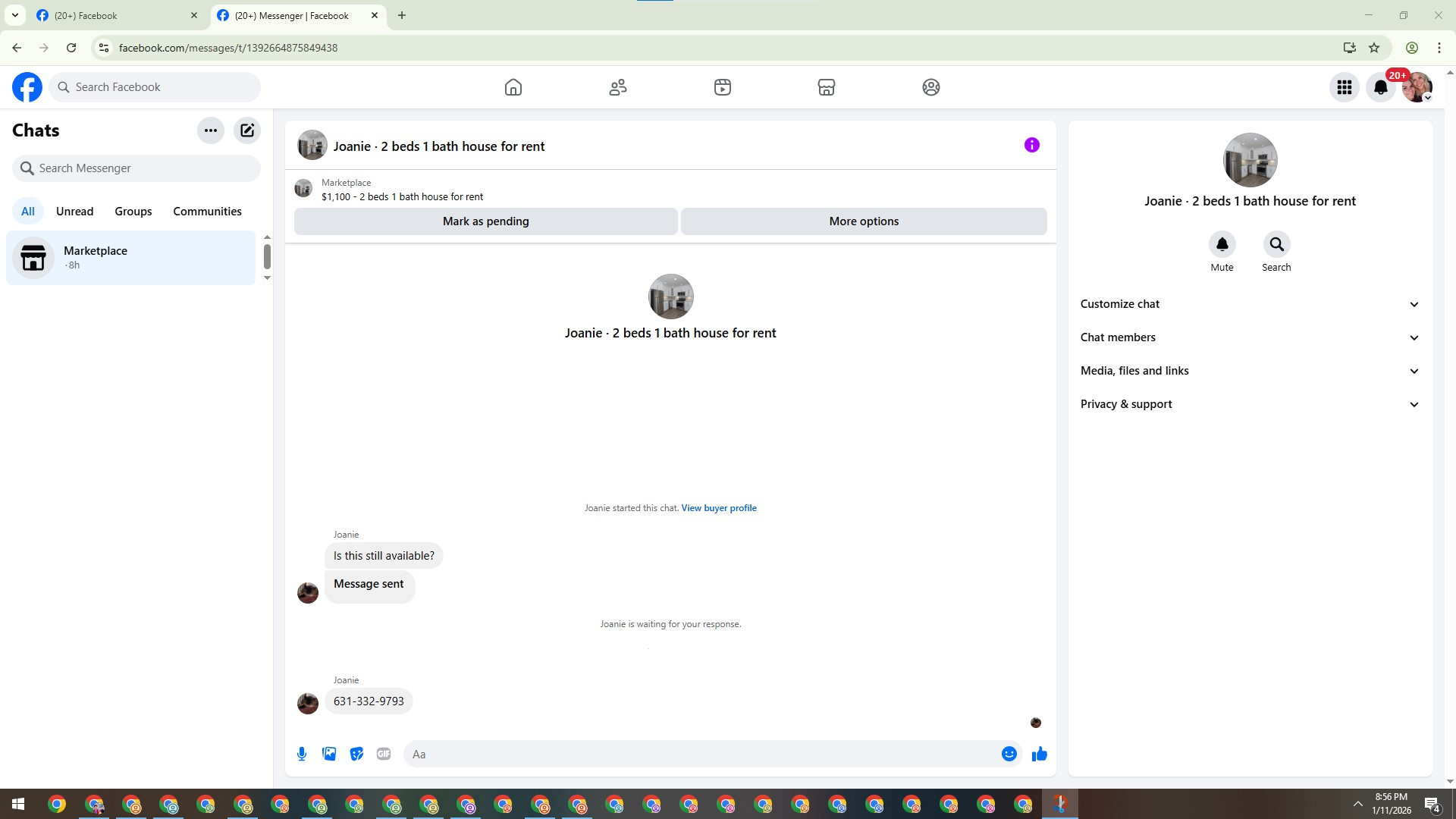
Task: Click the large listing photo in details panel
Action: 1250,160
